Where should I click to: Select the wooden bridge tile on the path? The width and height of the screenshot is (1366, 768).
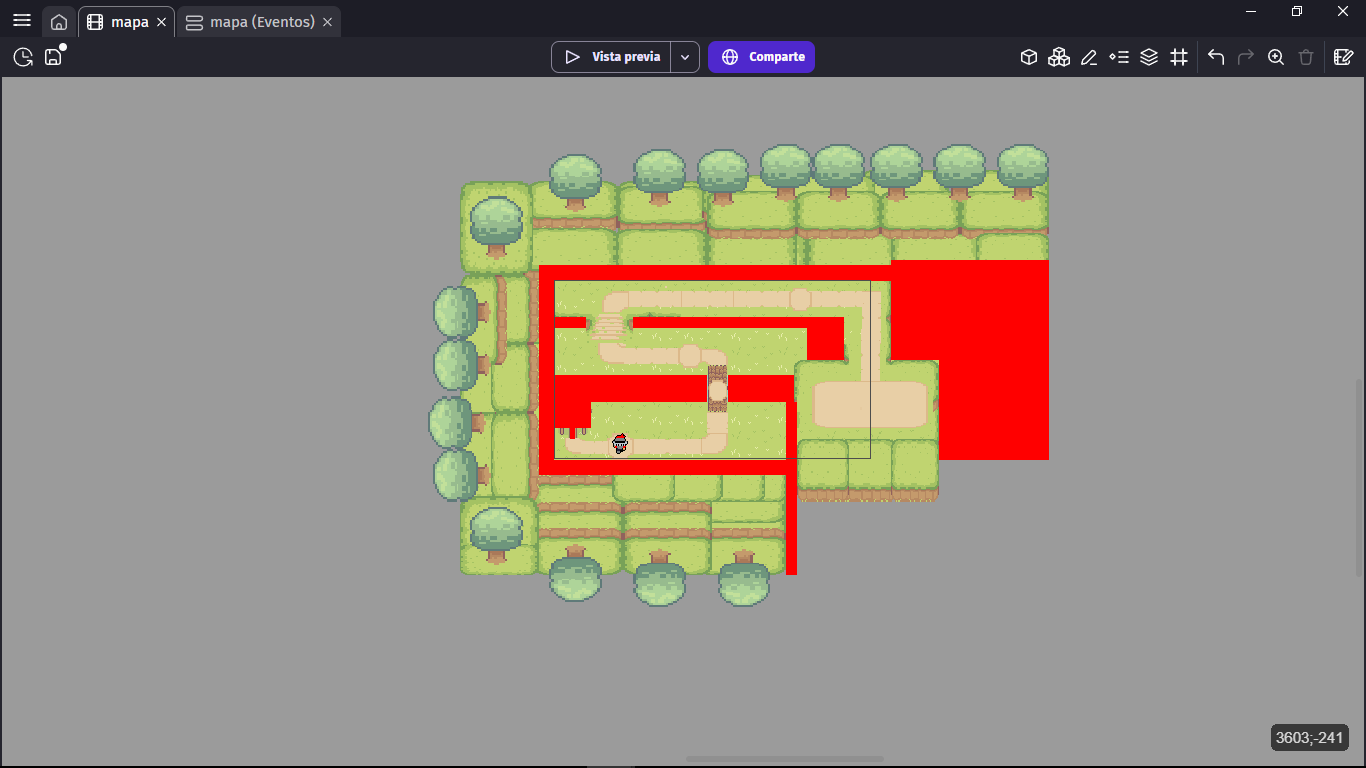coord(717,388)
